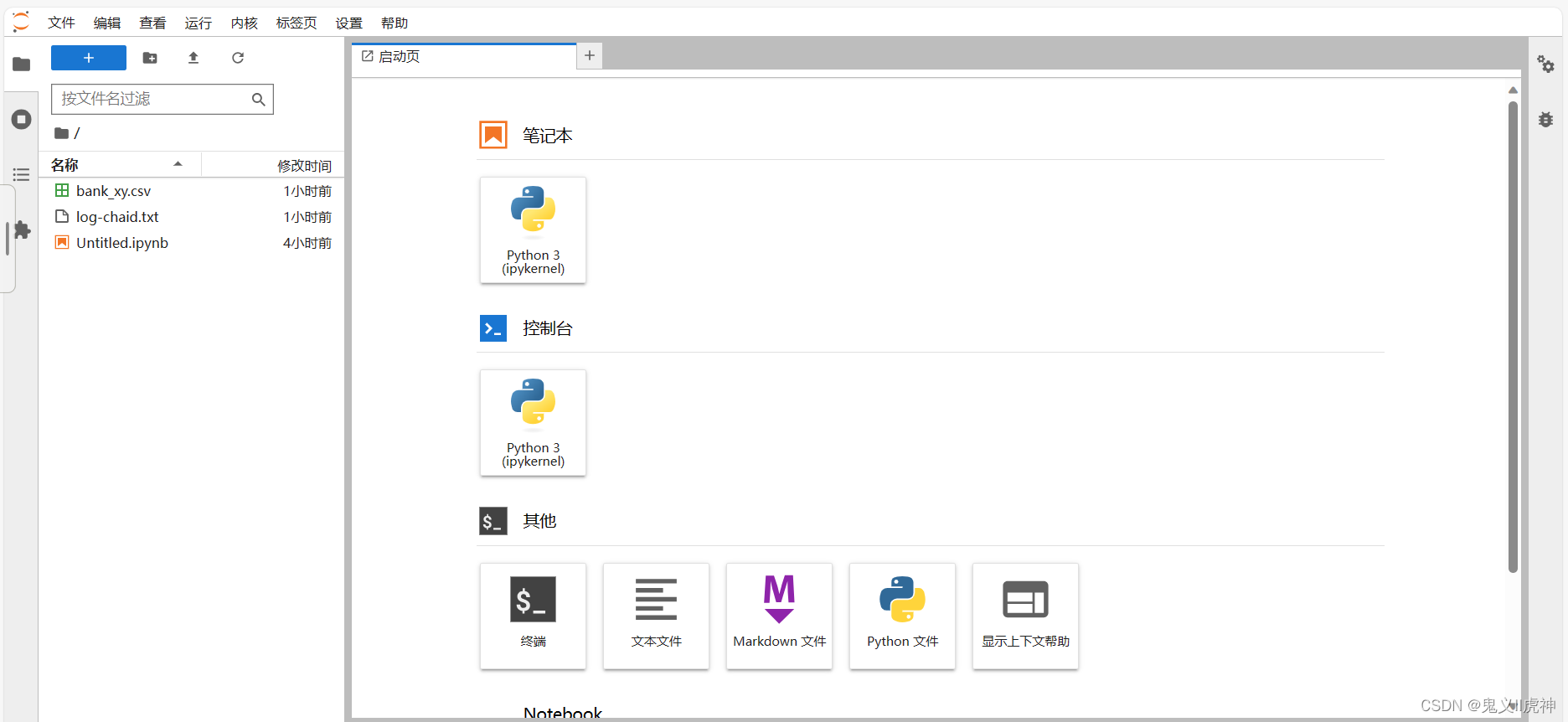The image size is (1568, 722).
Task: Open the 内核 menu
Action: (x=245, y=23)
